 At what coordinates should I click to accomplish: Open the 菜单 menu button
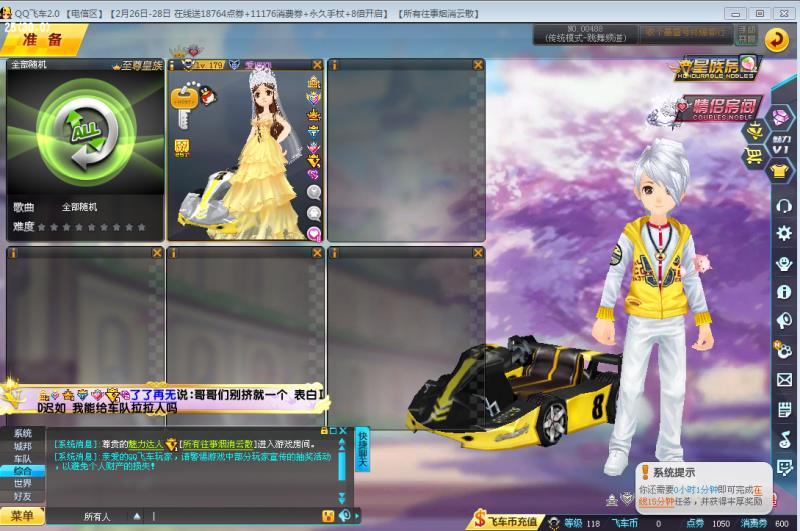click(x=22, y=516)
